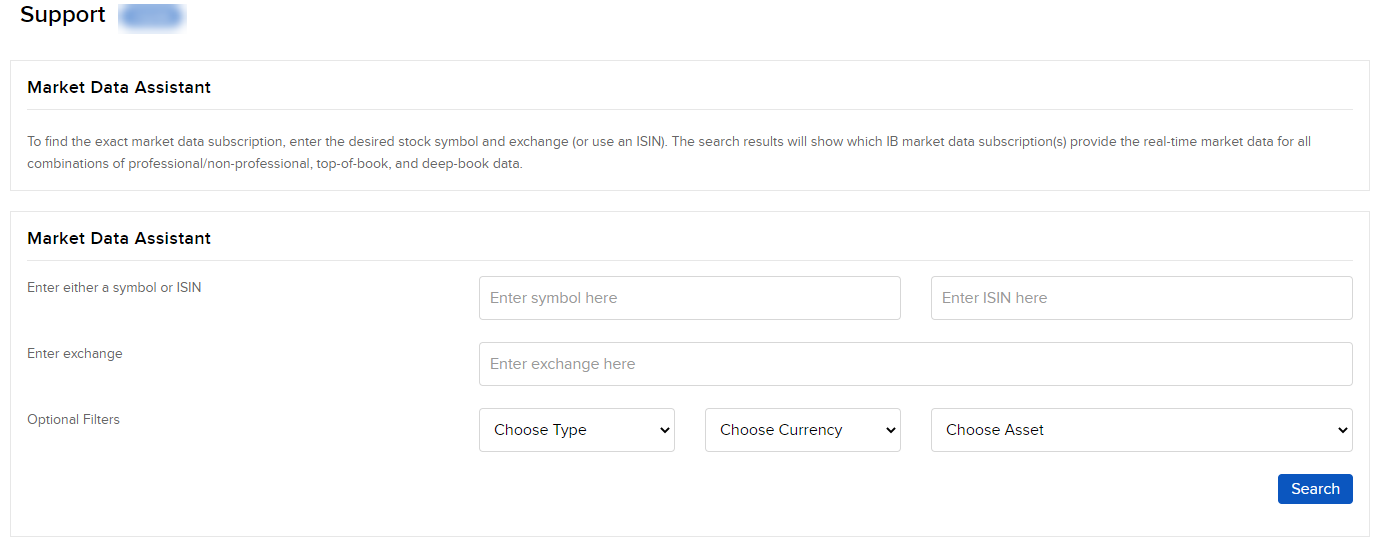This screenshot has height=545, width=1379.
Task: Click the 'Enter exchange here' text field
Action: pyautogui.click(x=915, y=364)
